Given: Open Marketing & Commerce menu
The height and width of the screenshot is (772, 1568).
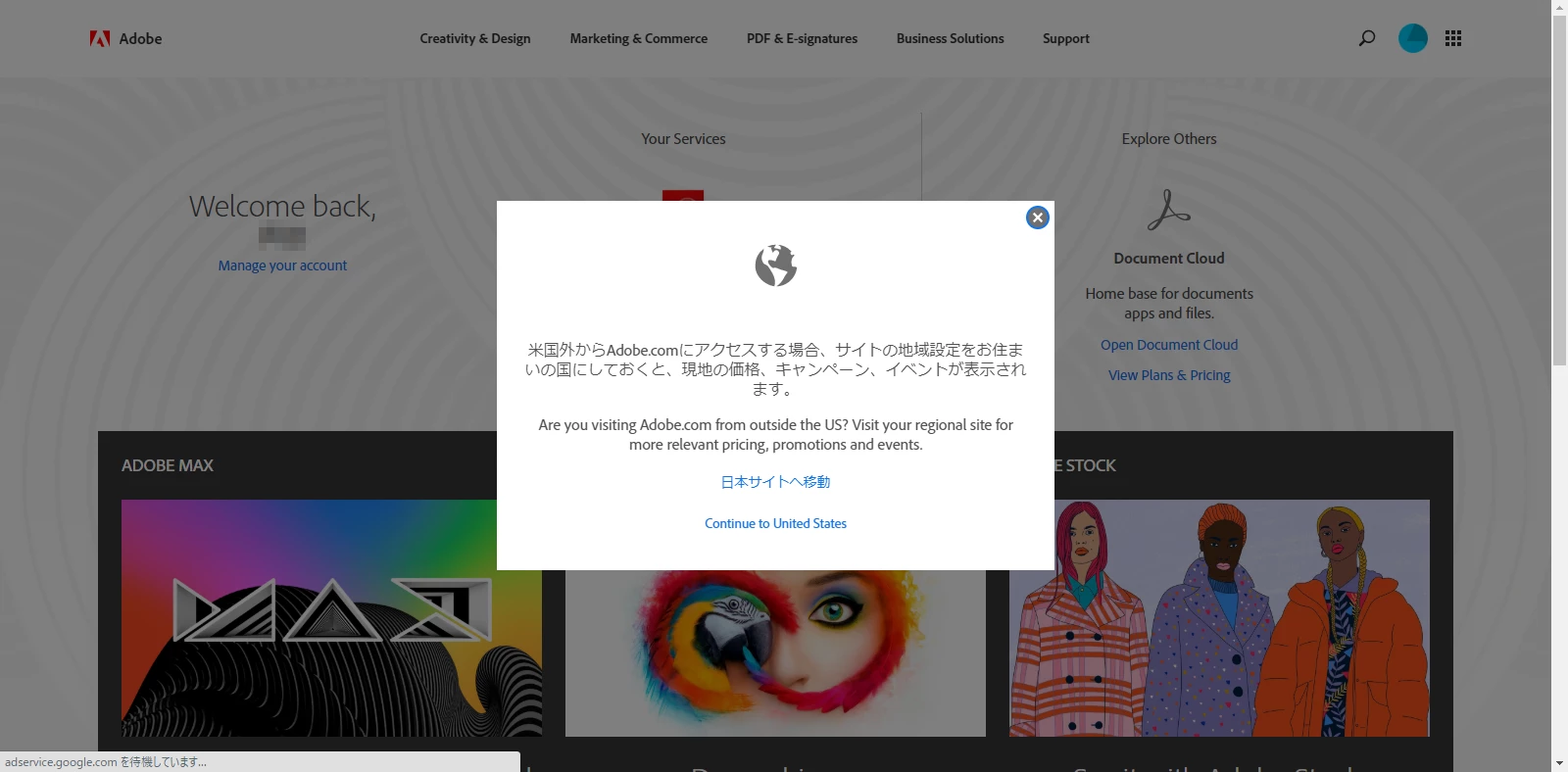Looking at the screenshot, I should click(x=639, y=38).
